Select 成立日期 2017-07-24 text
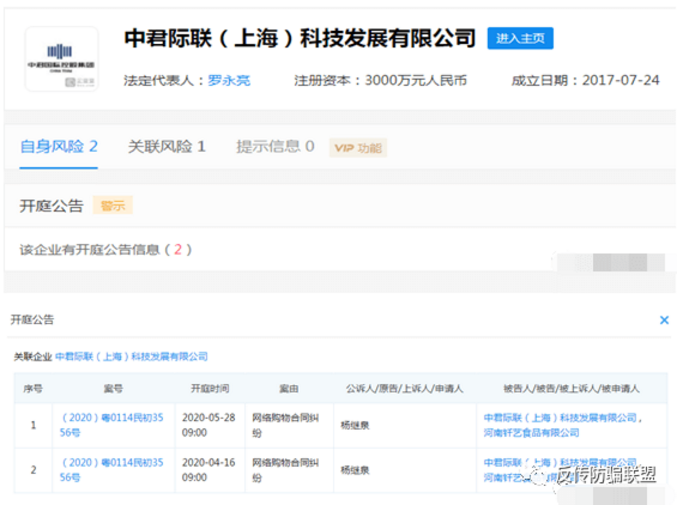The width and height of the screenshot is (680, 510). (585, 80)
